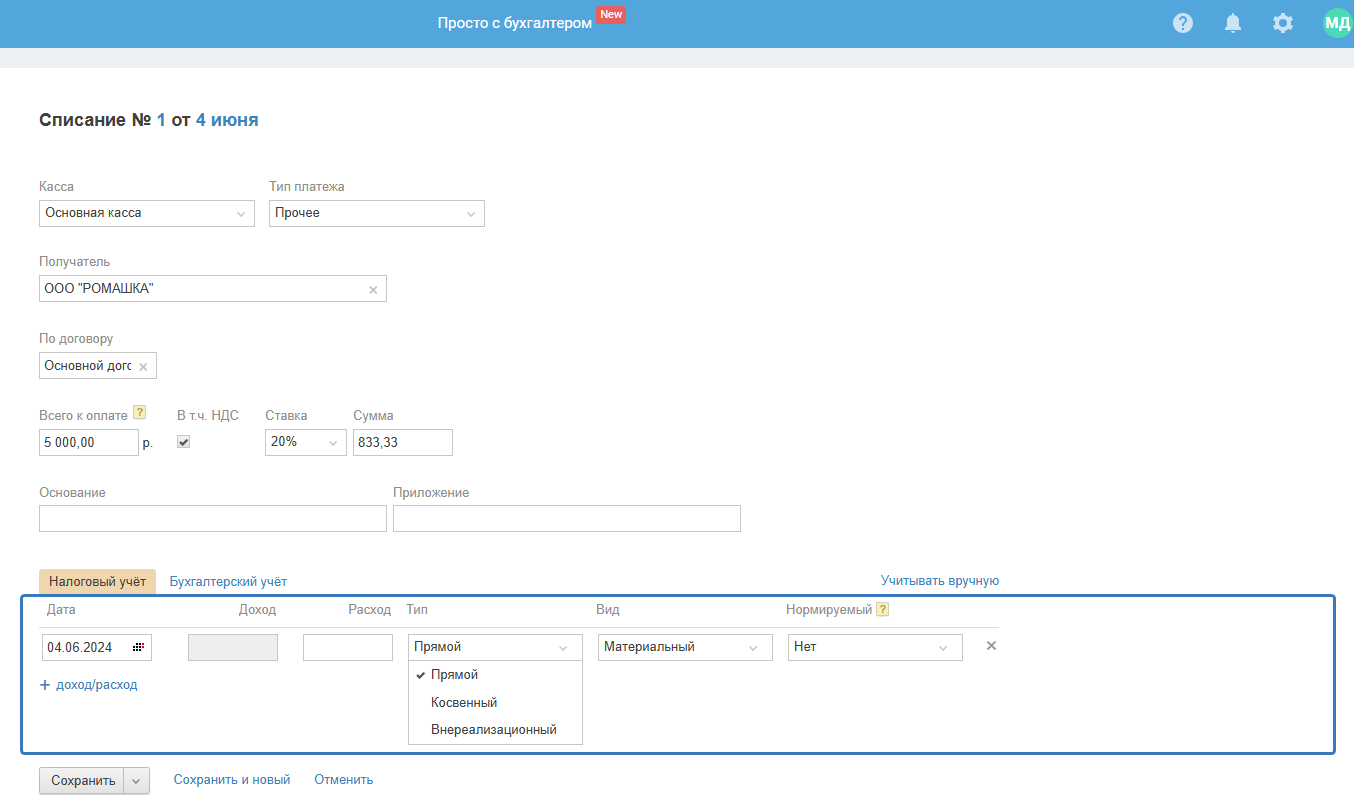1354x799 pixels.
Task: Click help hint next to Всего к оплате
Action: pyautogui.click(x=139, y=413)
